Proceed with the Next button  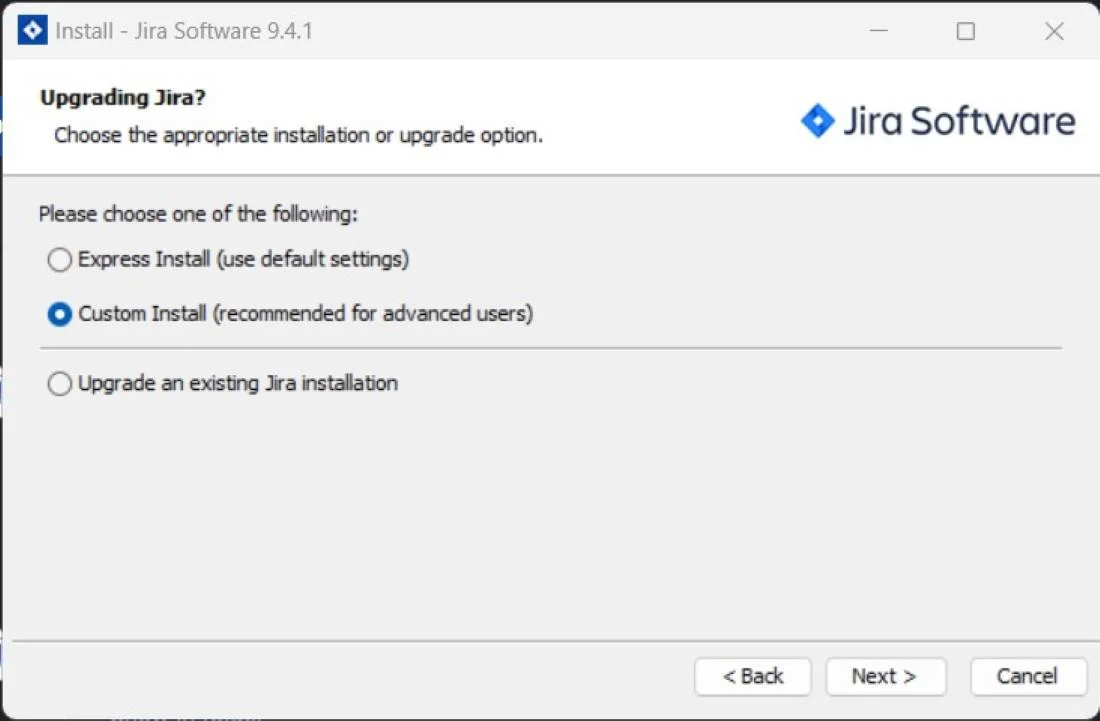(885, 676)
